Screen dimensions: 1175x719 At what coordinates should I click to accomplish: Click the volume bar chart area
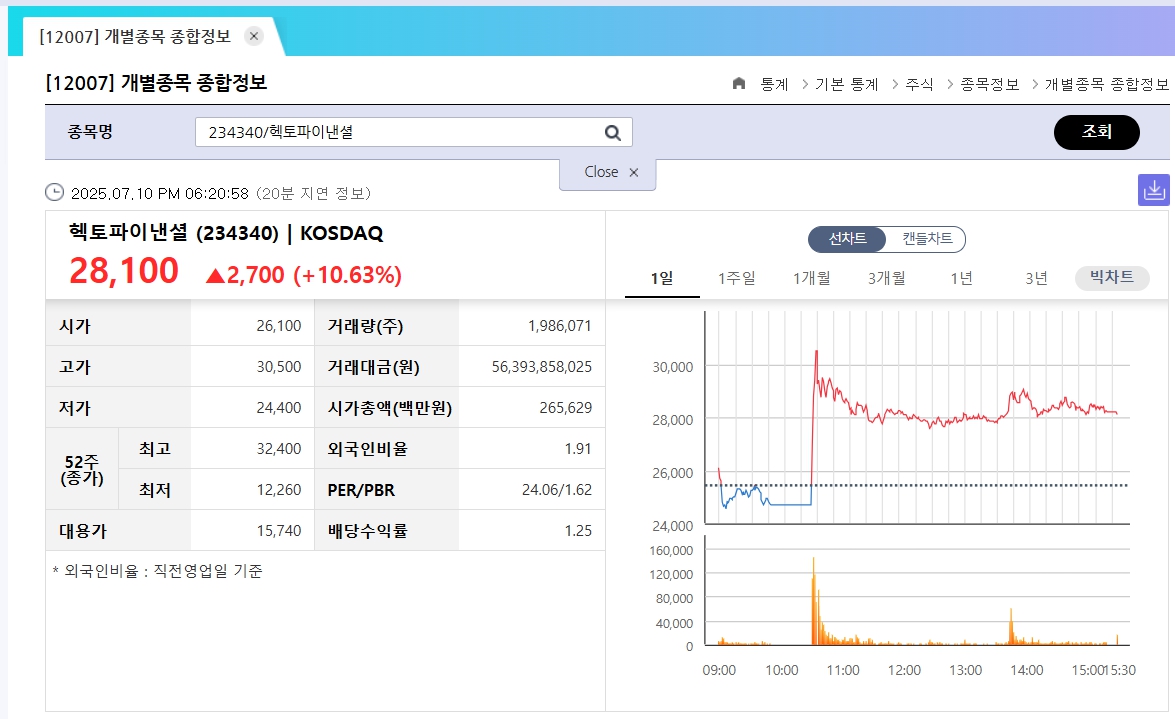pos(916,590)
